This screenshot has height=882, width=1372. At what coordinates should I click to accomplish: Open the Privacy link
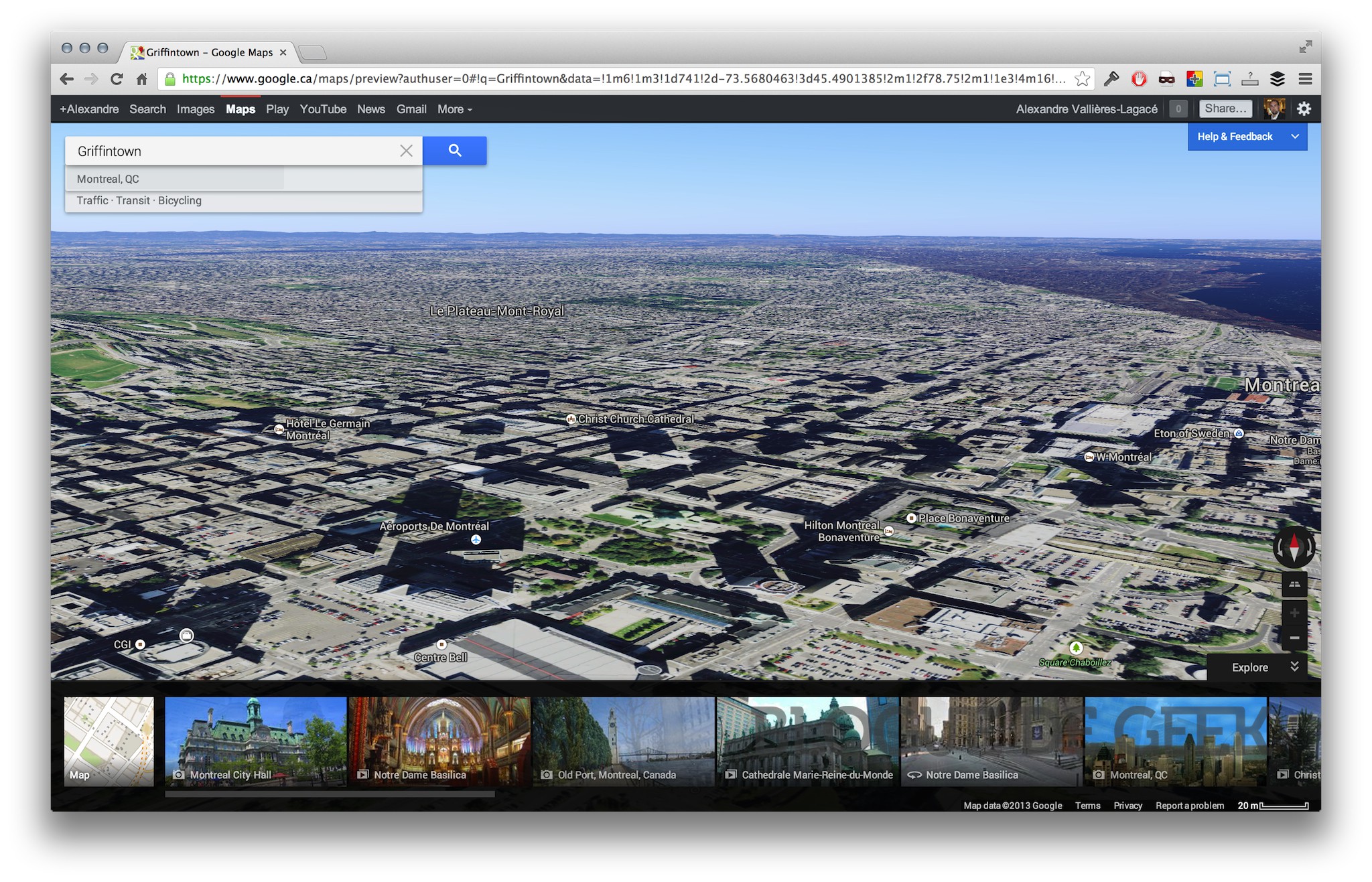pyautogui.click(x=1127, y=806)
